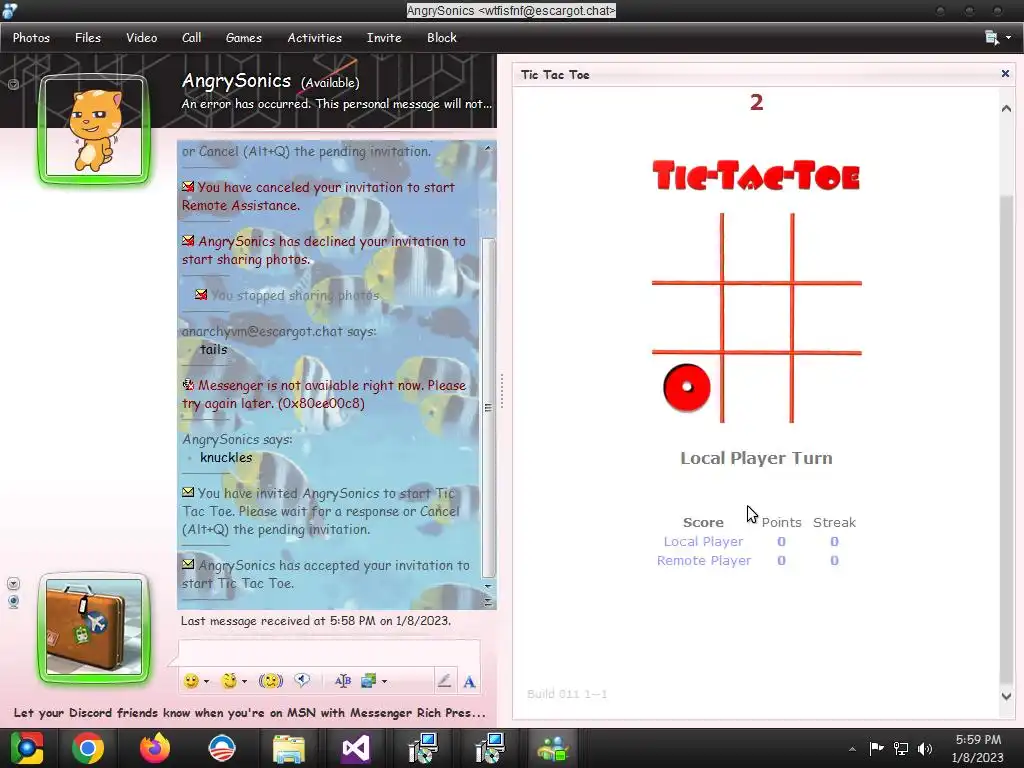Open the Start button on taskbar
The image size is (1024, 768).
25,748
